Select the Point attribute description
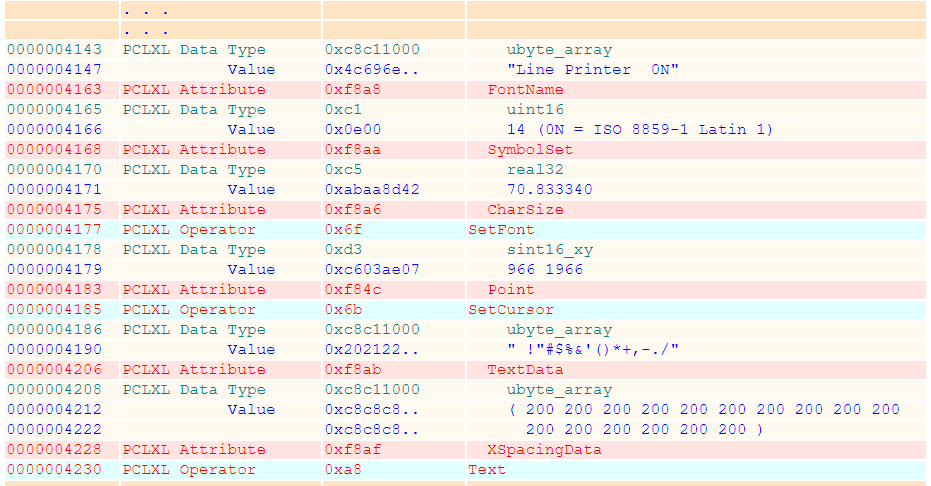This screenshot has width=931, height=486. [511, 290]
